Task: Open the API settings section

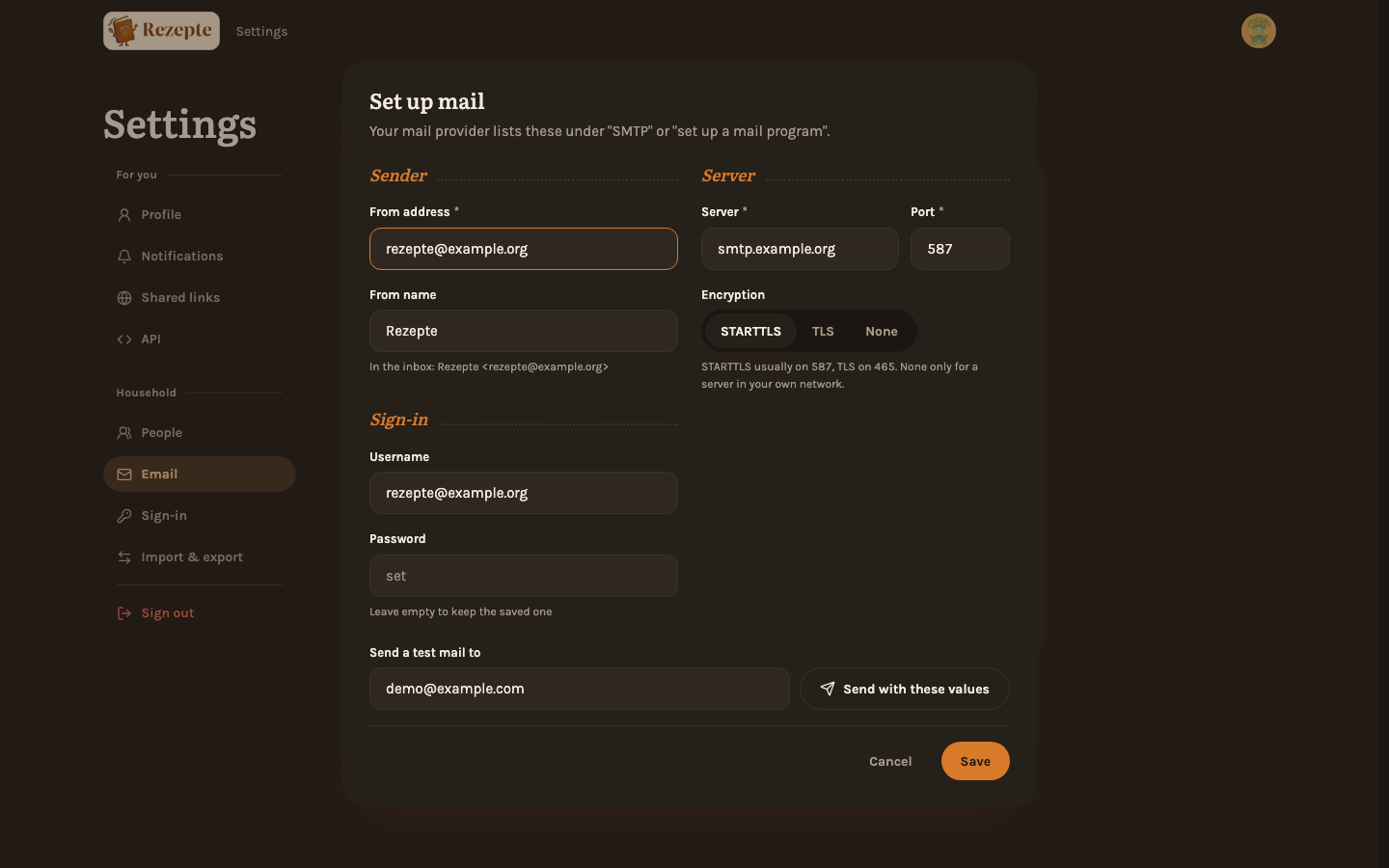Action: click(200, 339)
